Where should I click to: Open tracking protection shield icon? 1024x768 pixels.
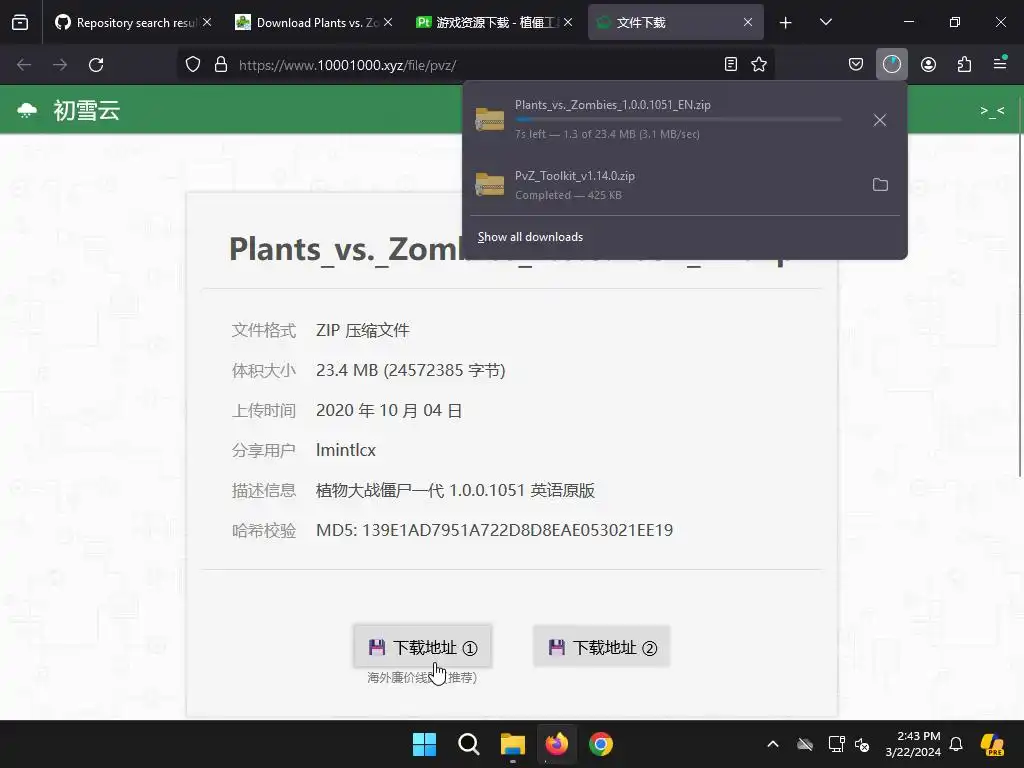coord(193,64)
